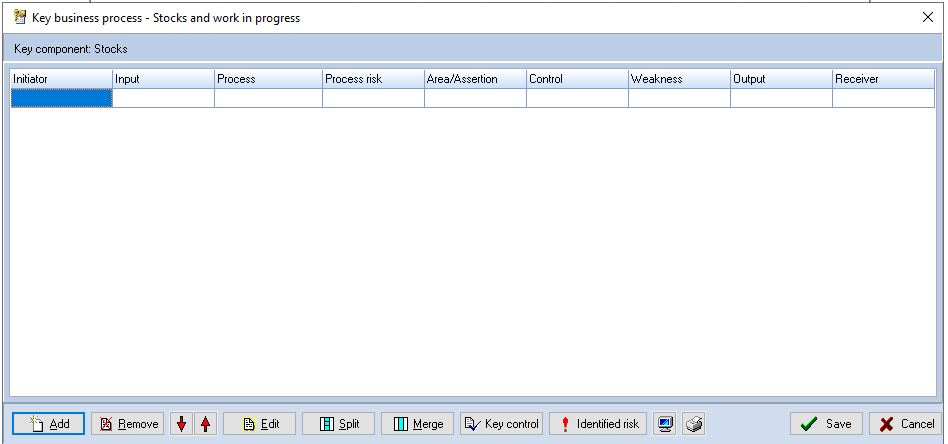Select the highlighted Initiator cell
Screen dimensions: 948x444
(61, 98)
